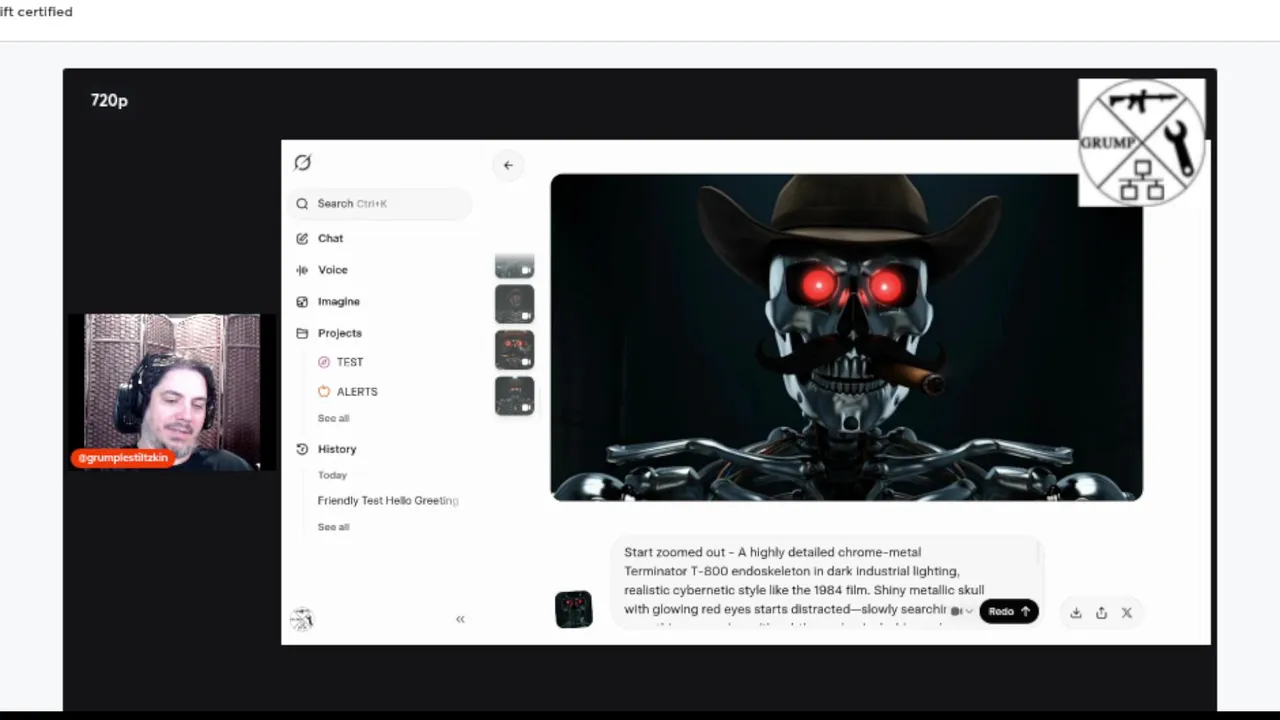Open Friendly Test Hello Greeting conversation
1280x720 pixels.
tap(388, 500)
